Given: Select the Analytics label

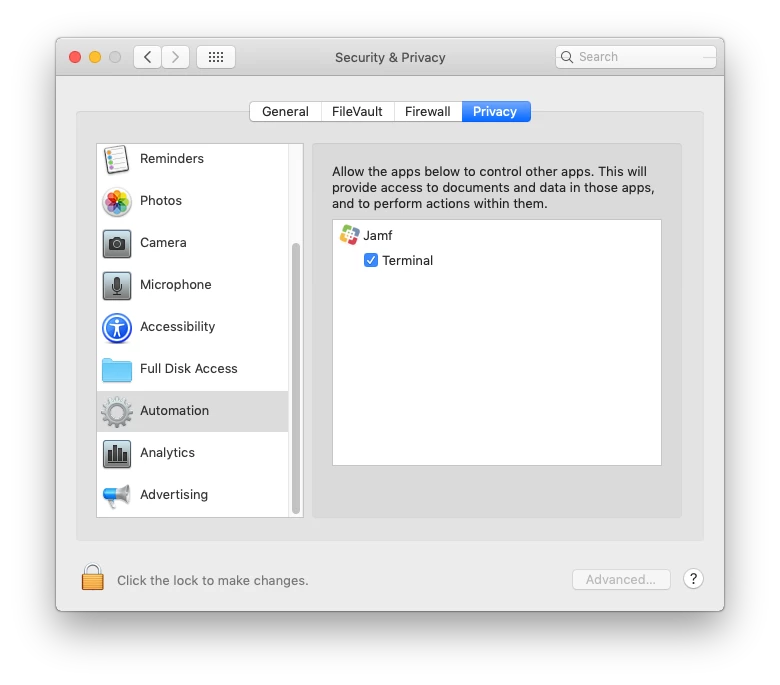Looking at the screenshot, I should tap(167, 453).
